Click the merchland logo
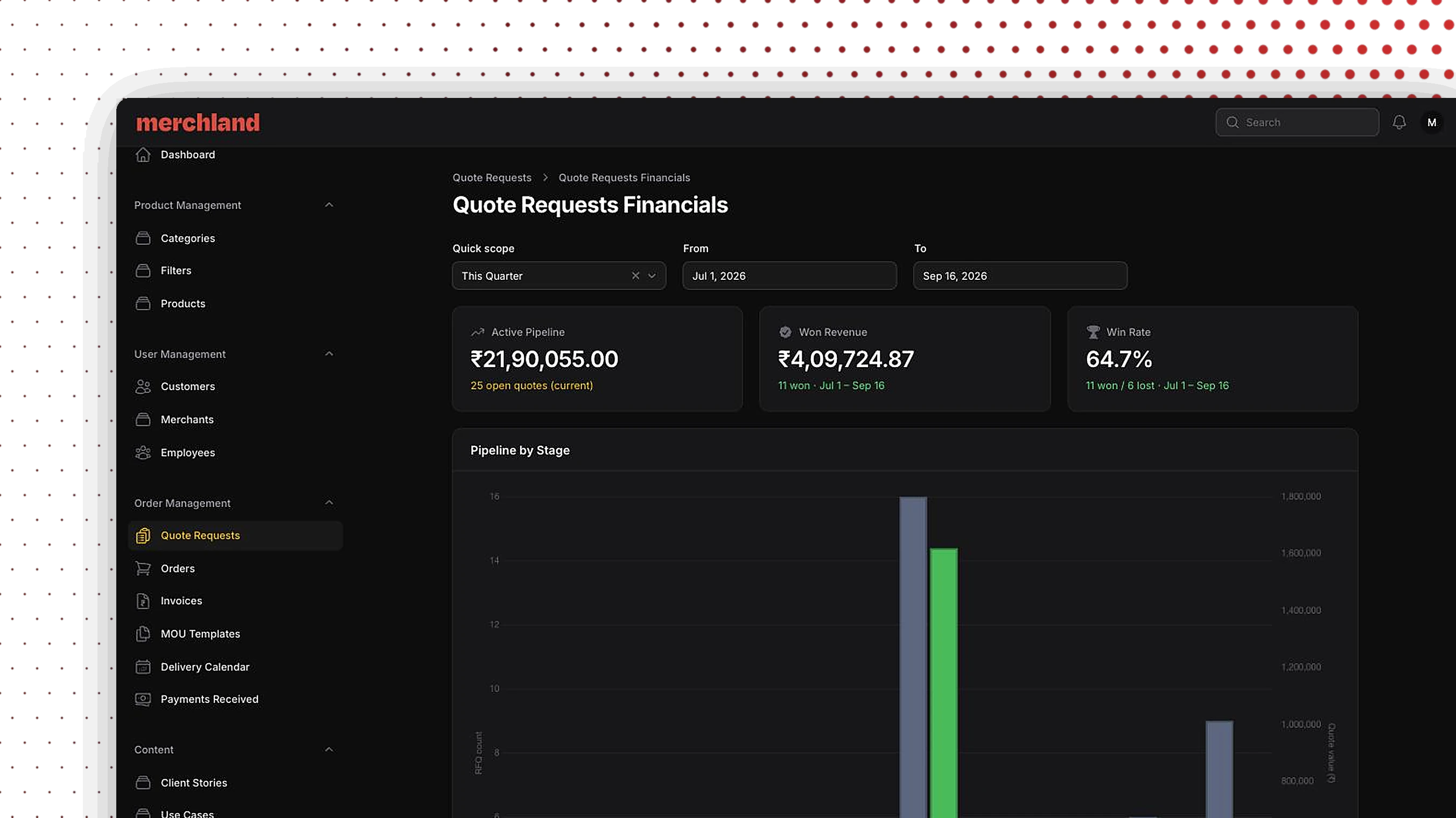Image resolution: width=1456 pixels, height=818 pixels. pyautogui.click(x=198, y=123)
